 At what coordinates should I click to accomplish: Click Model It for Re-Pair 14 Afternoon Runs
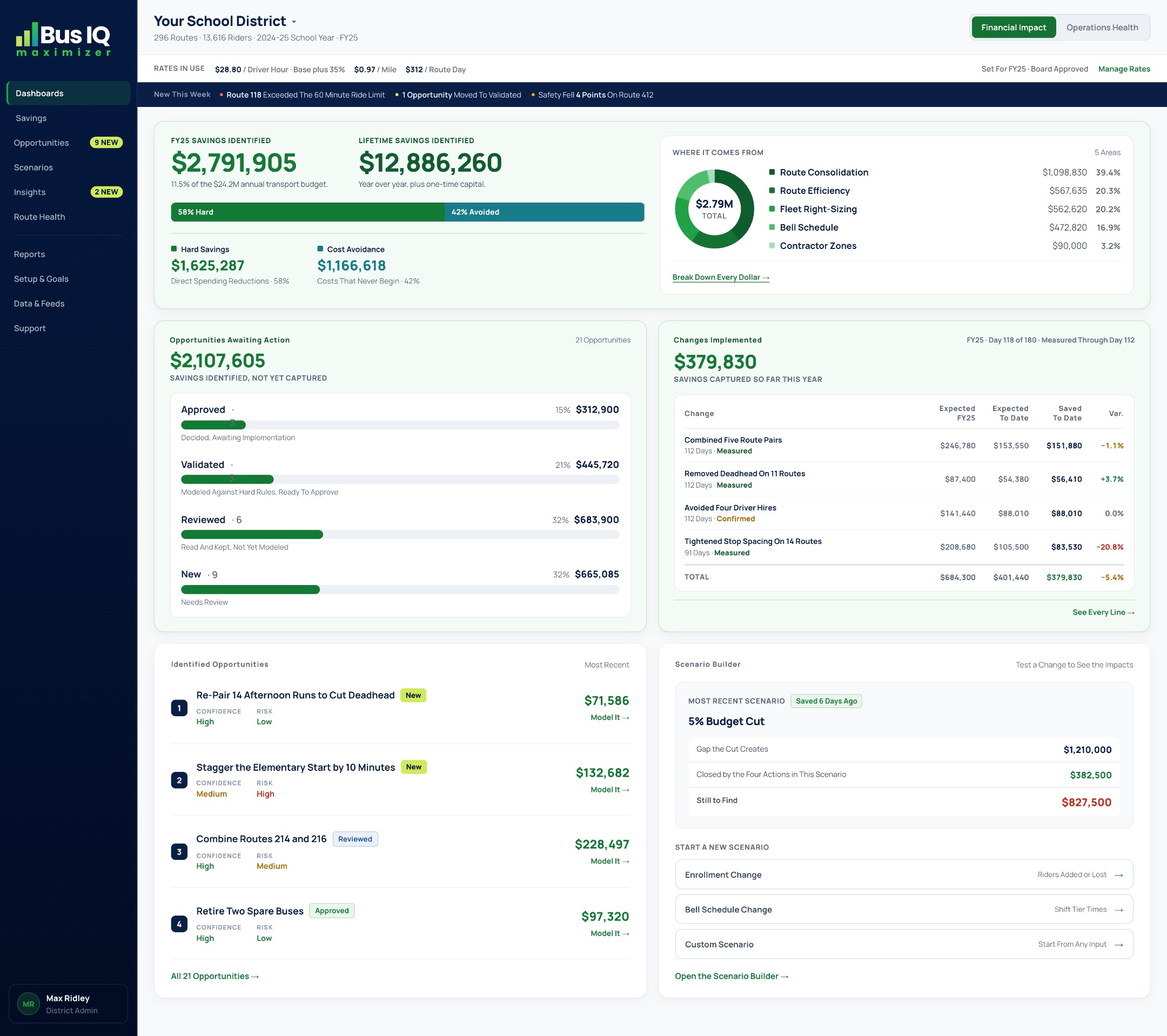(x=610, y=717)
